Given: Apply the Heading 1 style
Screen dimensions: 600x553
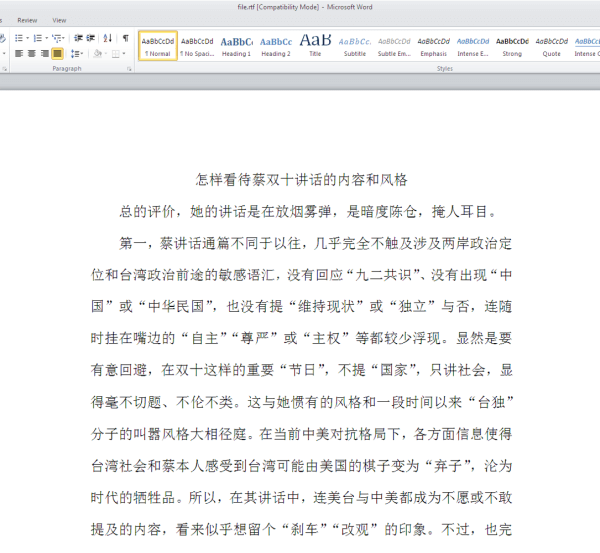Looking at the screenshot, I should [x=236, y=46].
